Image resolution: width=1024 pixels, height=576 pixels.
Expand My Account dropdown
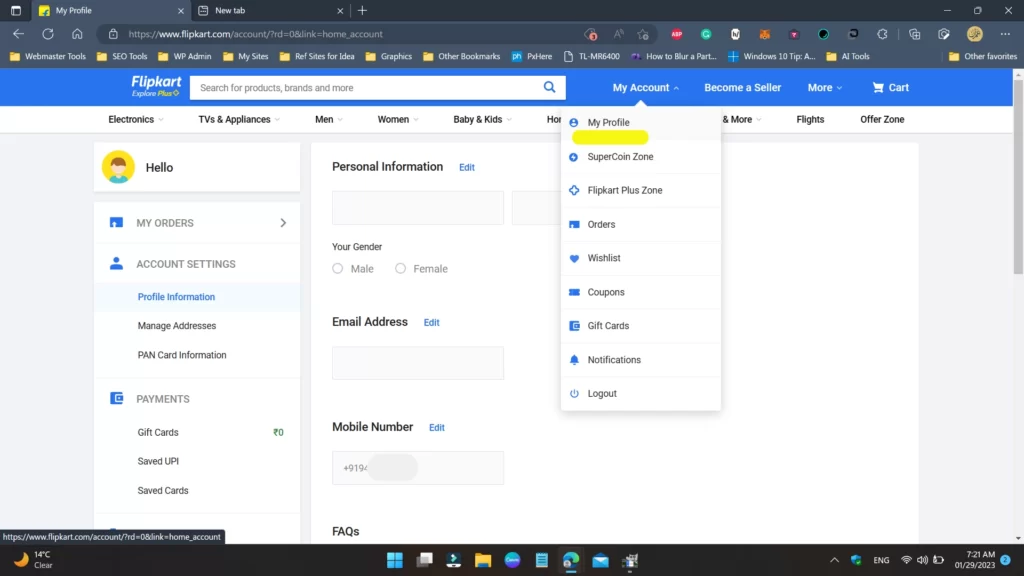[645, 88]
